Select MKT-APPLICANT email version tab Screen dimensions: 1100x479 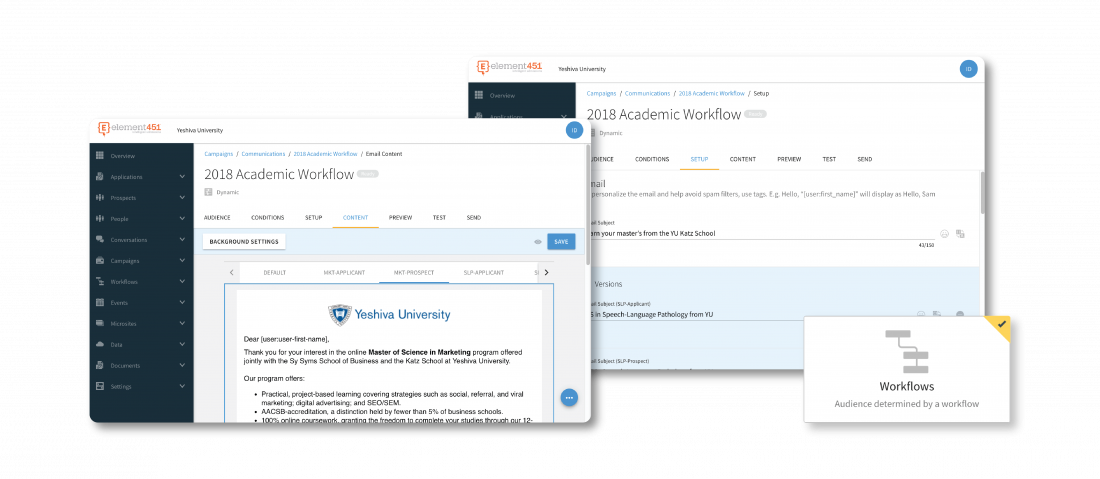[344, 272]
